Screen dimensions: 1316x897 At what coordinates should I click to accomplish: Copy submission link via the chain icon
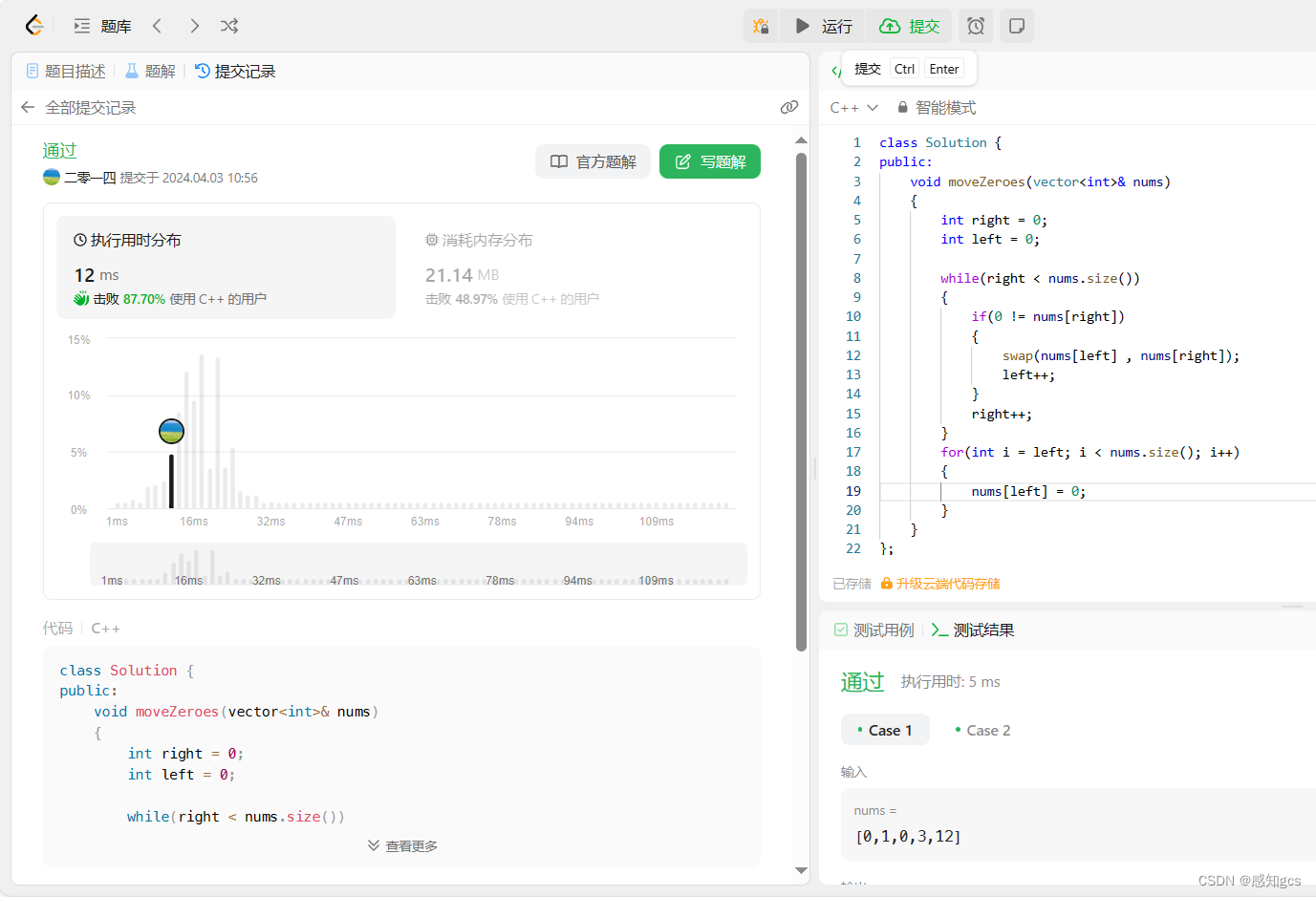pos(788,107)
